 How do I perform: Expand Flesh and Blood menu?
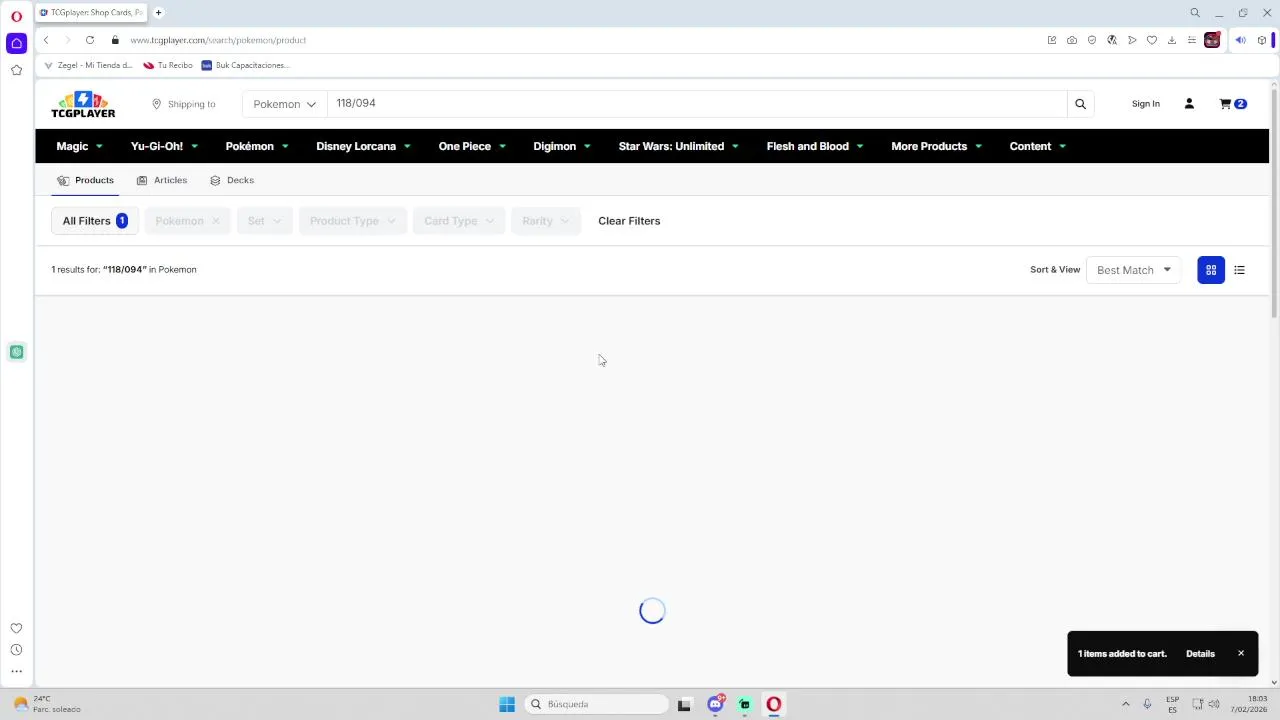[815, 146]
